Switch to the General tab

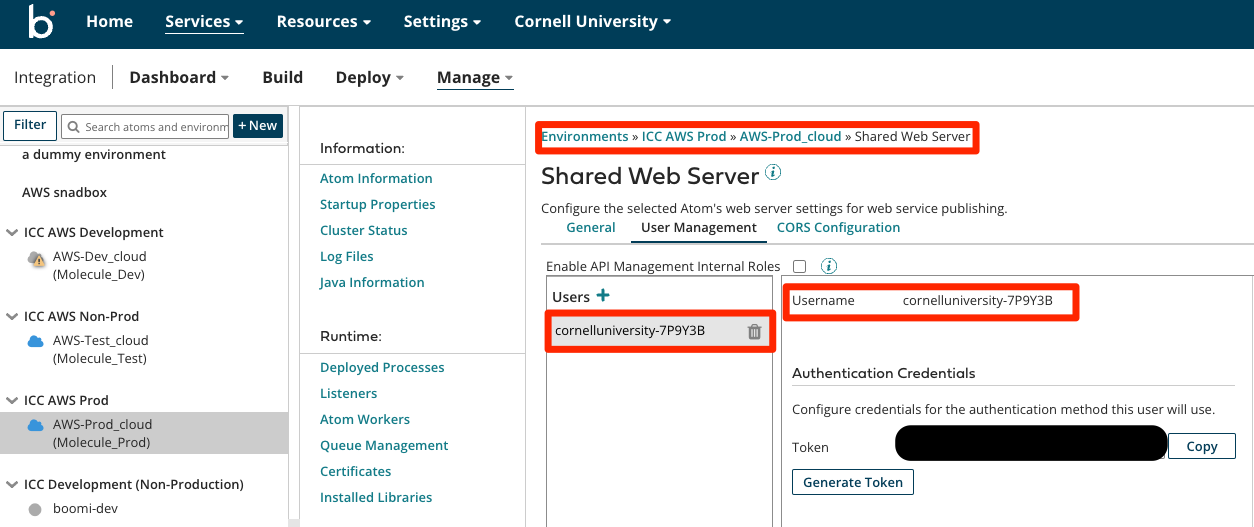click(x=591, y=227)
